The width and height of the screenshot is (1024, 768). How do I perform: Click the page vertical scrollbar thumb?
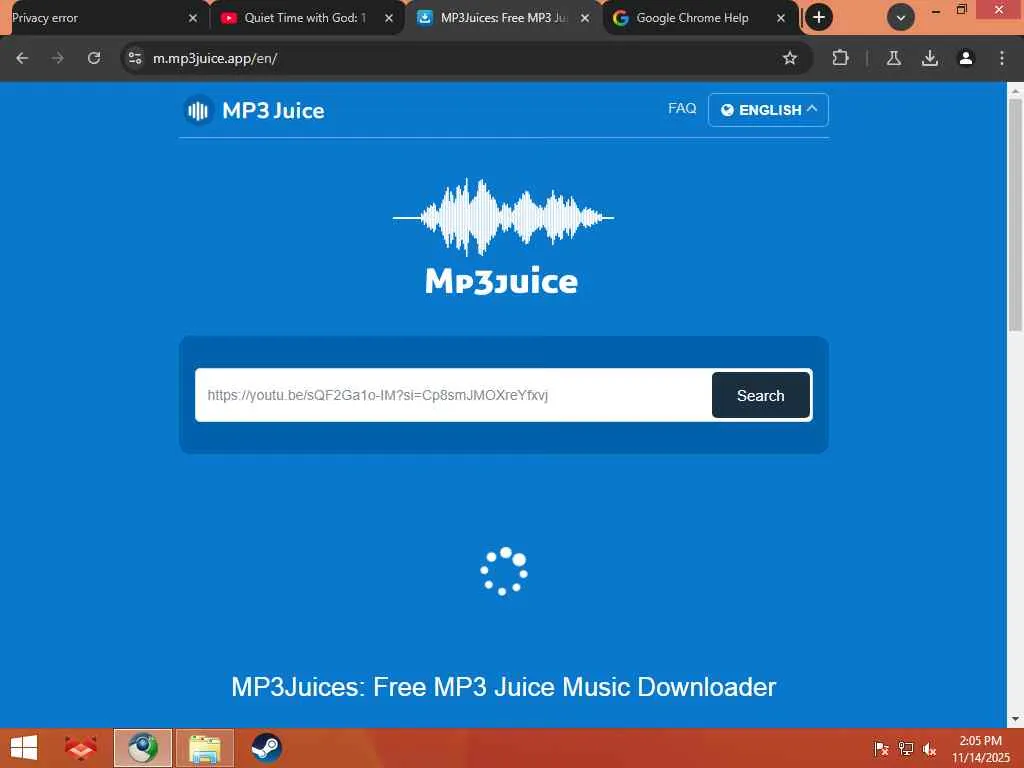(1016, 216)
